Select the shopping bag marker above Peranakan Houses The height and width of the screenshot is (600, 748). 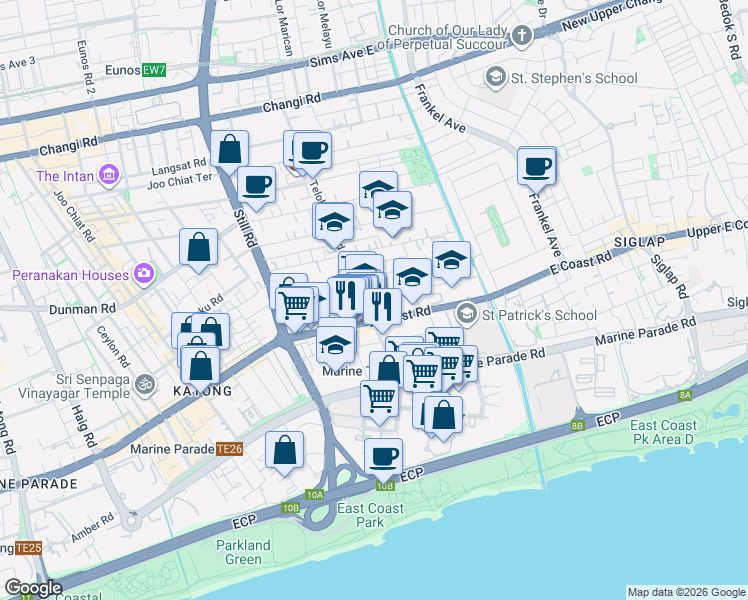point(198,248)
